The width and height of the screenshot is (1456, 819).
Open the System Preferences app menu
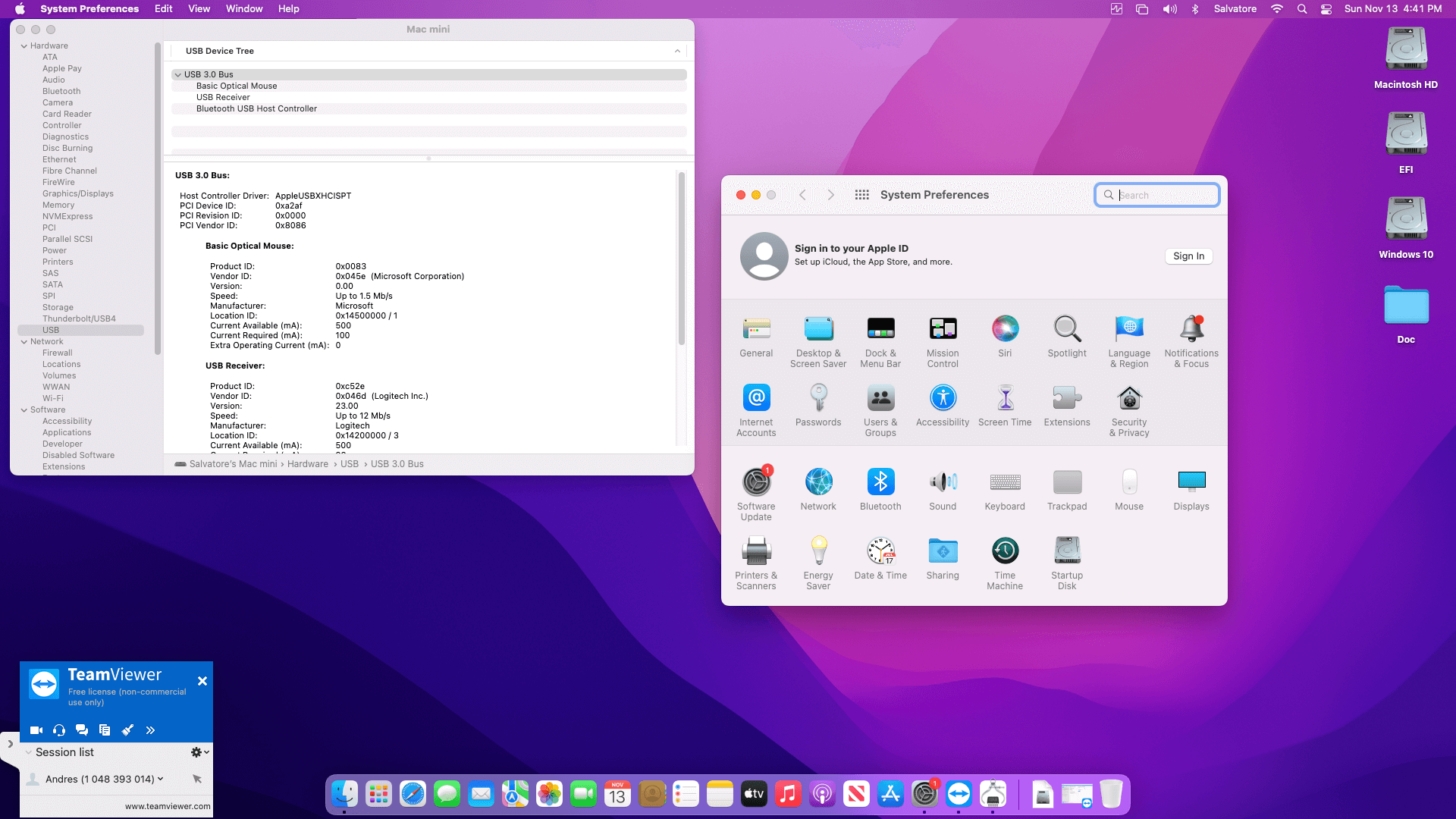(89, 9)
